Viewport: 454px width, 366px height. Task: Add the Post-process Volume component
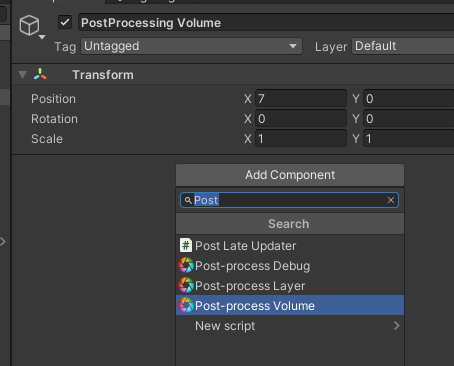(290, 305)
